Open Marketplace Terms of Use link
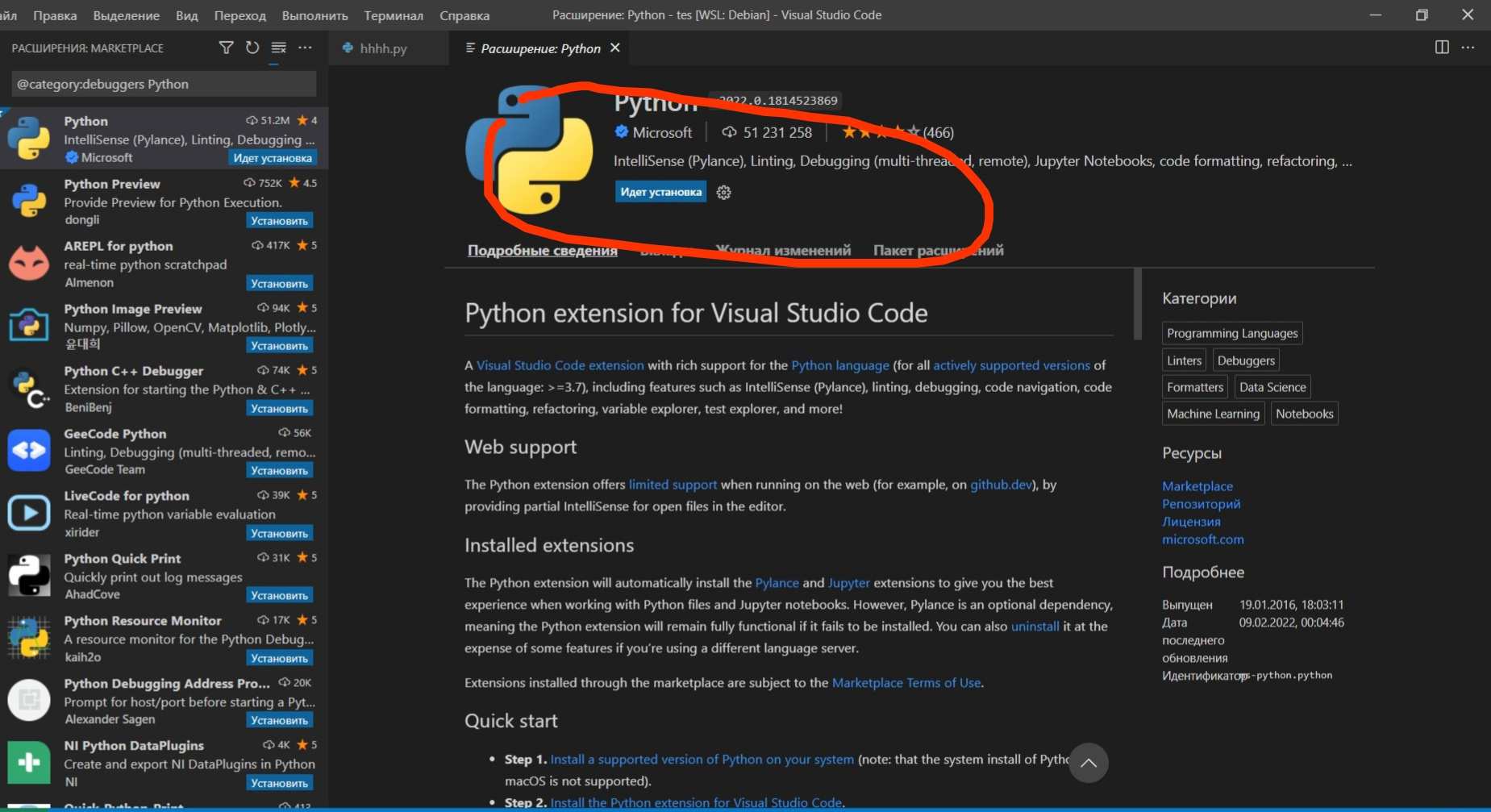1491x812 pixels. pos(906,683)
